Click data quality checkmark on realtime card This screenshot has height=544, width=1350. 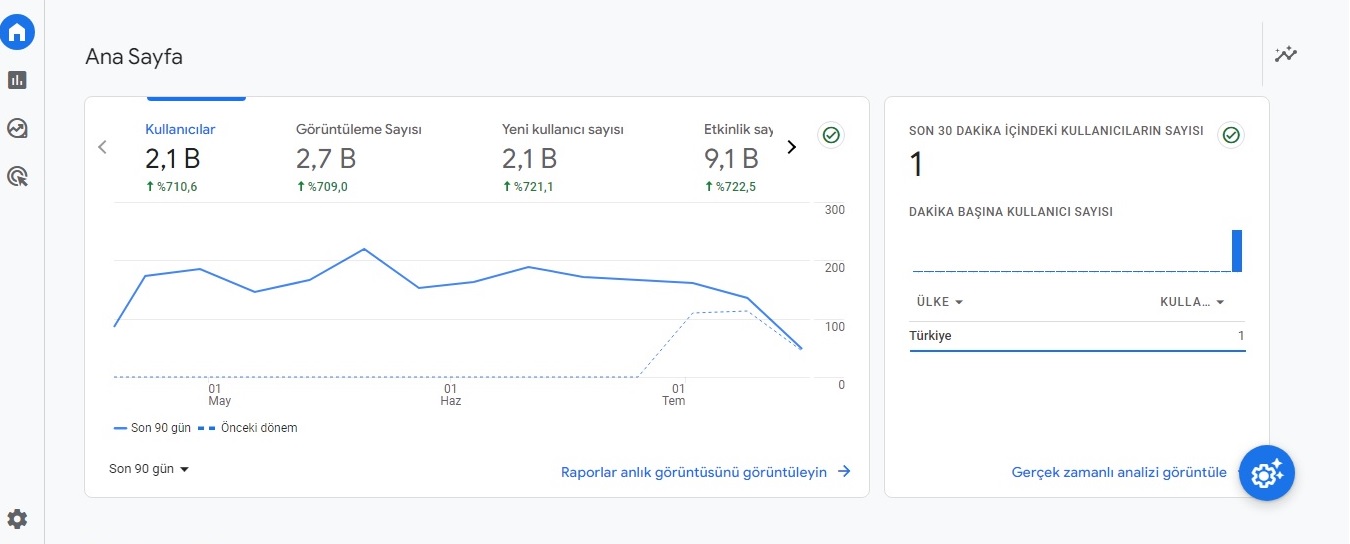point(1231,135)
